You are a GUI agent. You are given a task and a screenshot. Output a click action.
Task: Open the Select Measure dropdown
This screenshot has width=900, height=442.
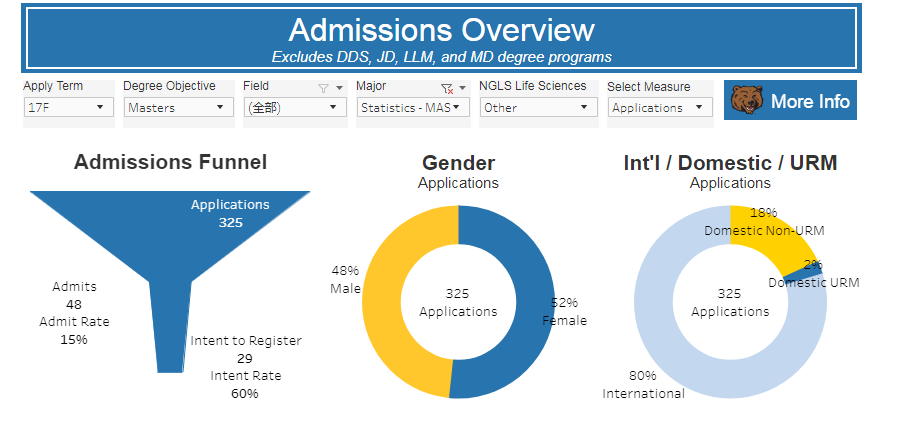(x=660, y=108)
